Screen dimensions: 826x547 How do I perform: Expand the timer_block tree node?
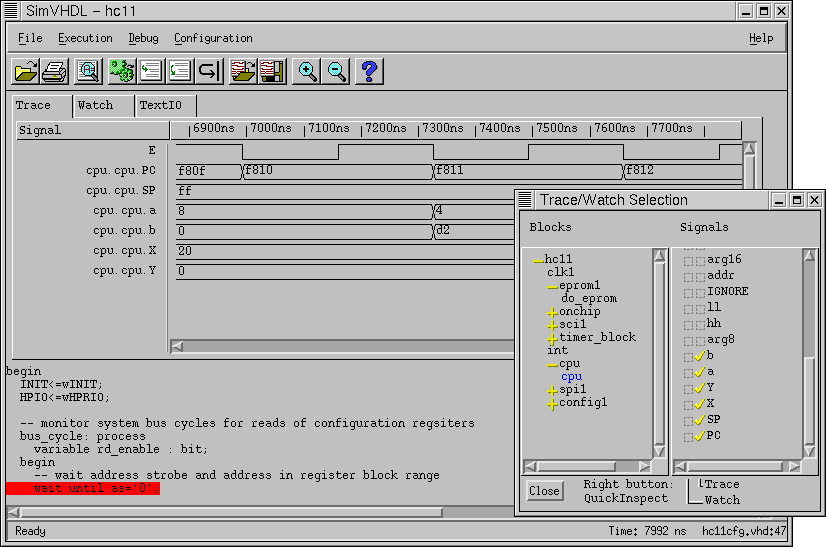click(x=552, y=338)
